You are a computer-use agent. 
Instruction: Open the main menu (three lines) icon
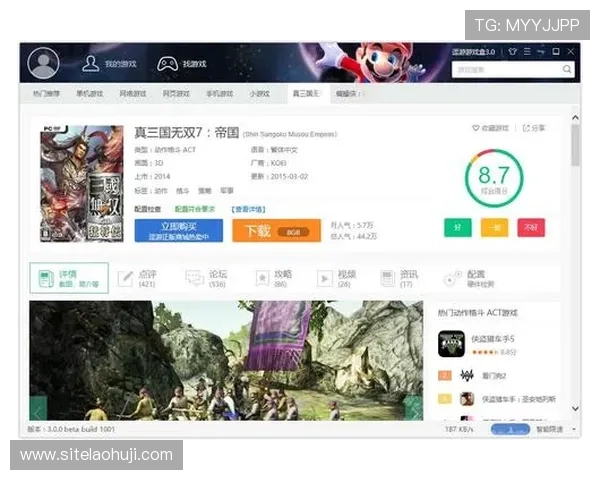click(527, 51)
